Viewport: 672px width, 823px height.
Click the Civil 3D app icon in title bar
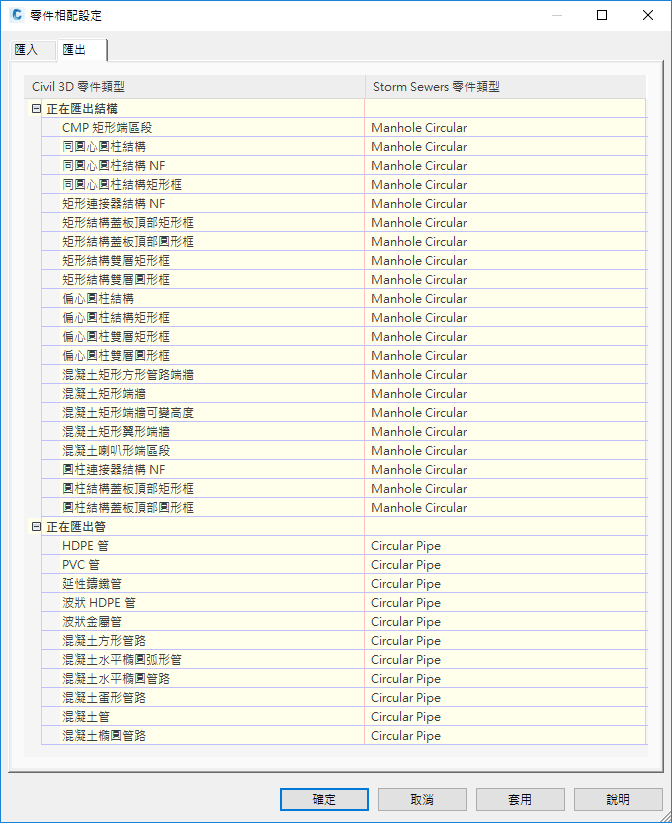17,15
